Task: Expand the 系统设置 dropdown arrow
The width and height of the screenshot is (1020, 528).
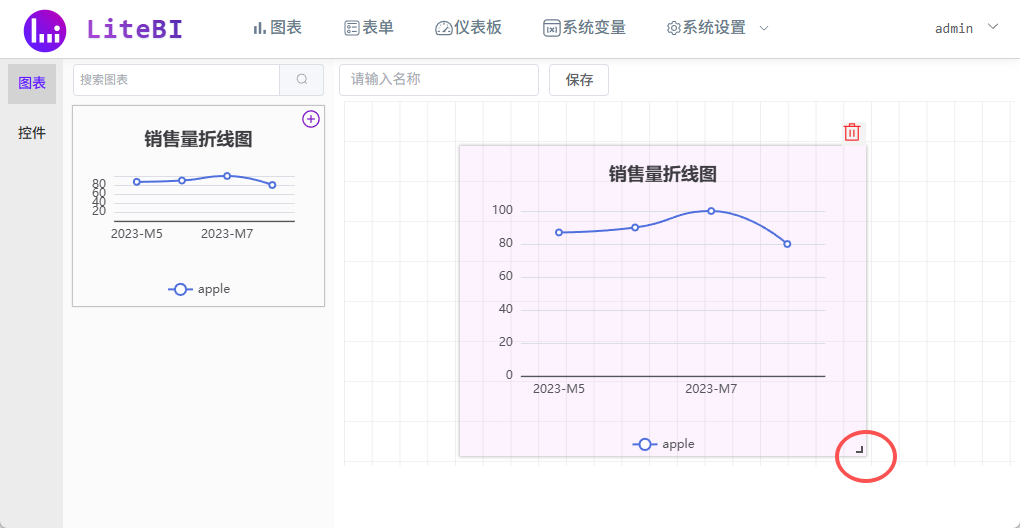Action: coord(764,28)
